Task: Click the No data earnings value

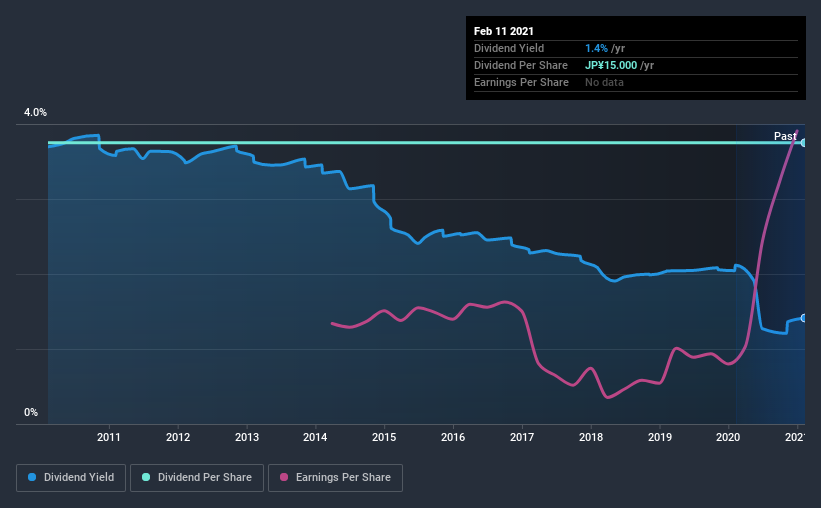Action: [604, 82]
